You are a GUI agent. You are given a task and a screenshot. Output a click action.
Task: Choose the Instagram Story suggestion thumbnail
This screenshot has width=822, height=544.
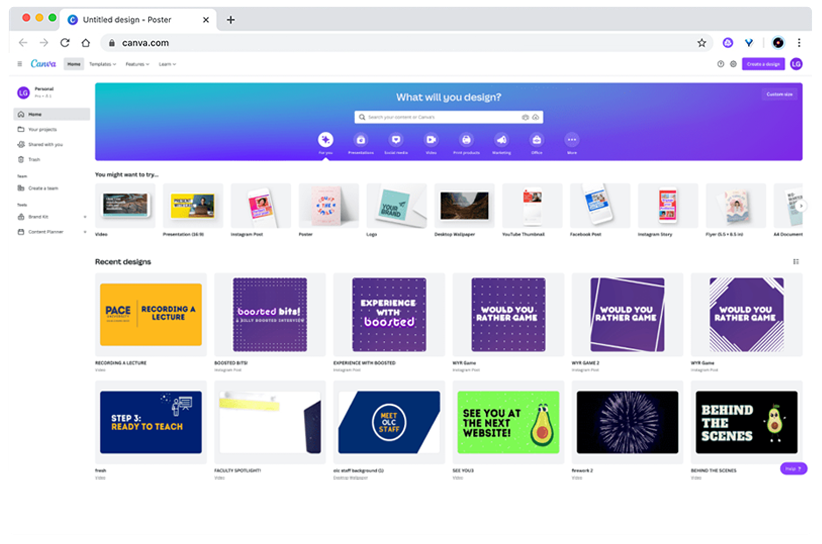[668, 205]
